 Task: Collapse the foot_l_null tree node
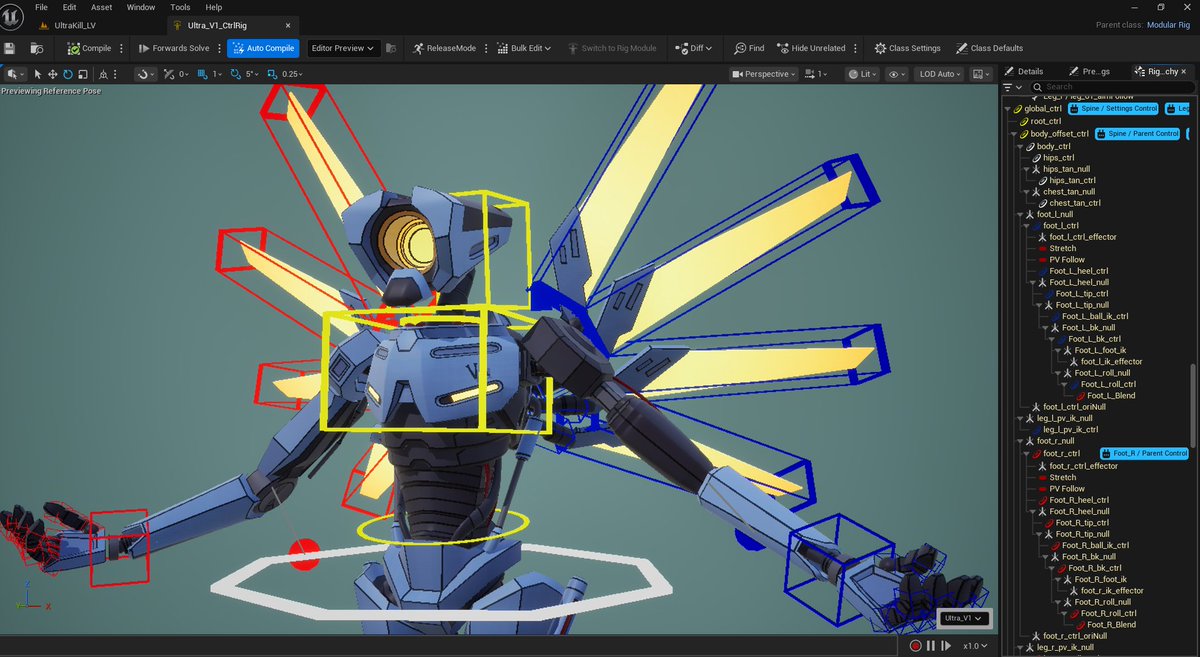pos(1018,214)
